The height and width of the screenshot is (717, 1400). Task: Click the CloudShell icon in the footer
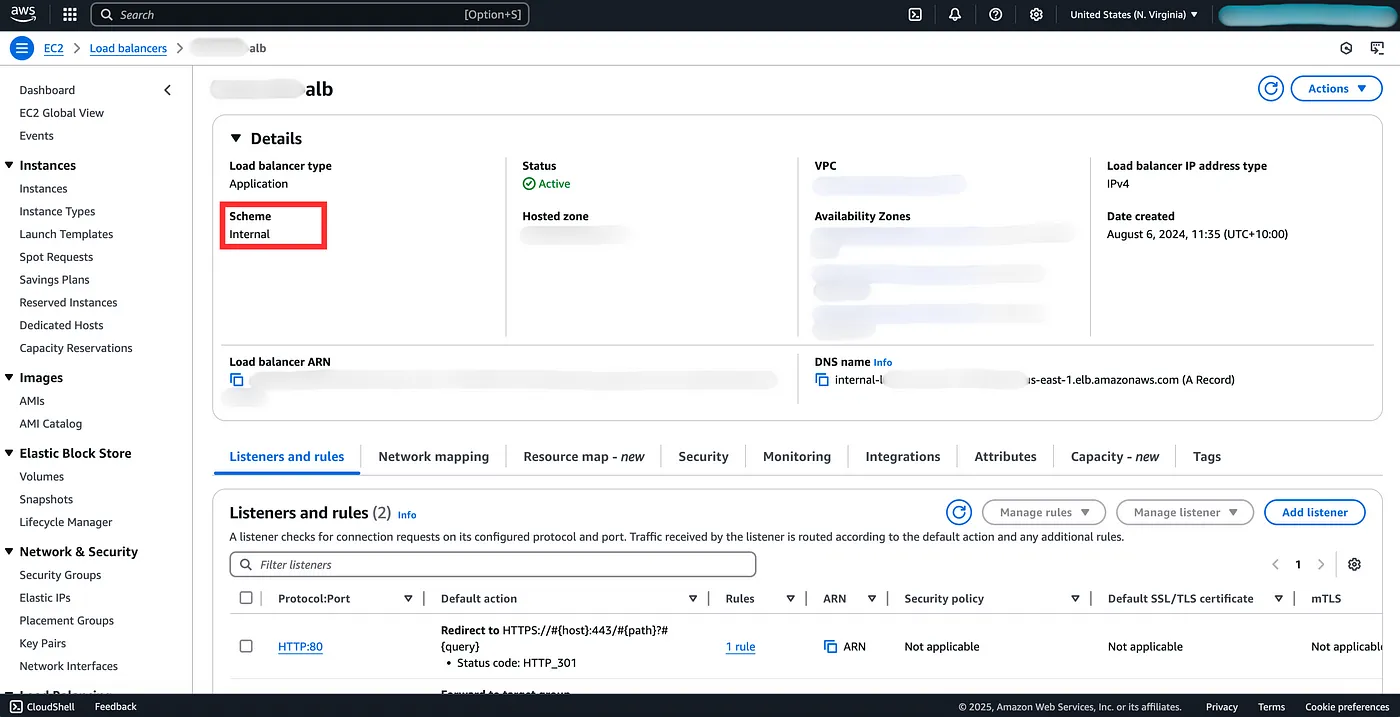(x=16, y=707)
